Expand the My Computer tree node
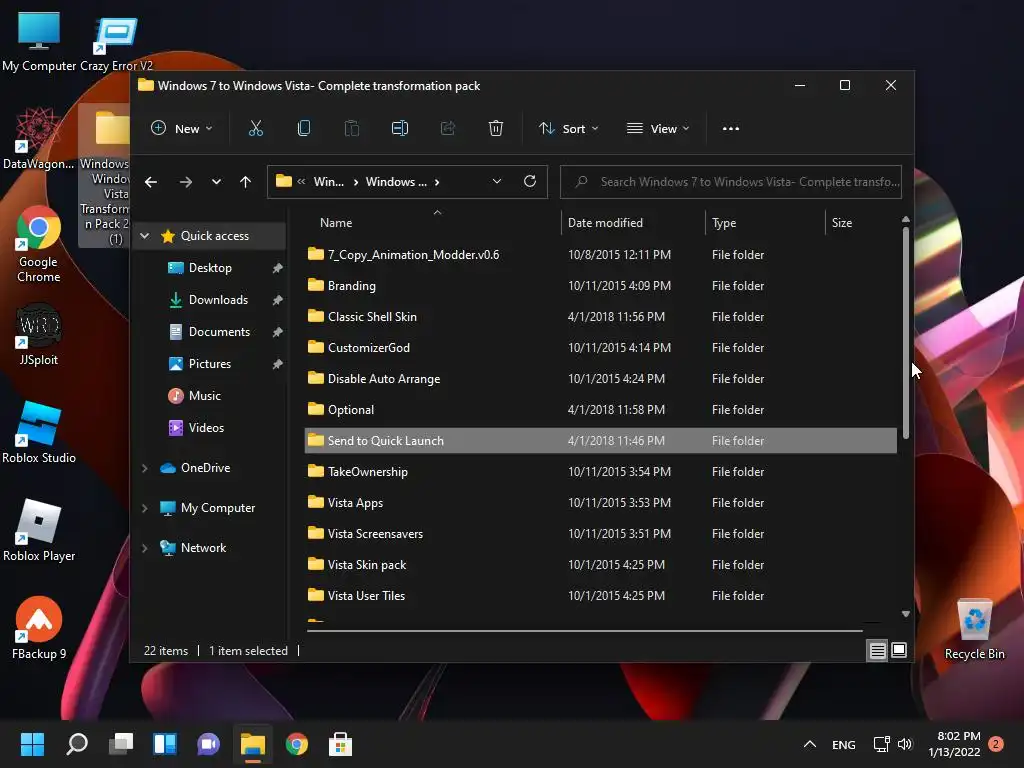The width and height of the screenshot is (1024, 768). pyautogui.click(x=145, y=508)
